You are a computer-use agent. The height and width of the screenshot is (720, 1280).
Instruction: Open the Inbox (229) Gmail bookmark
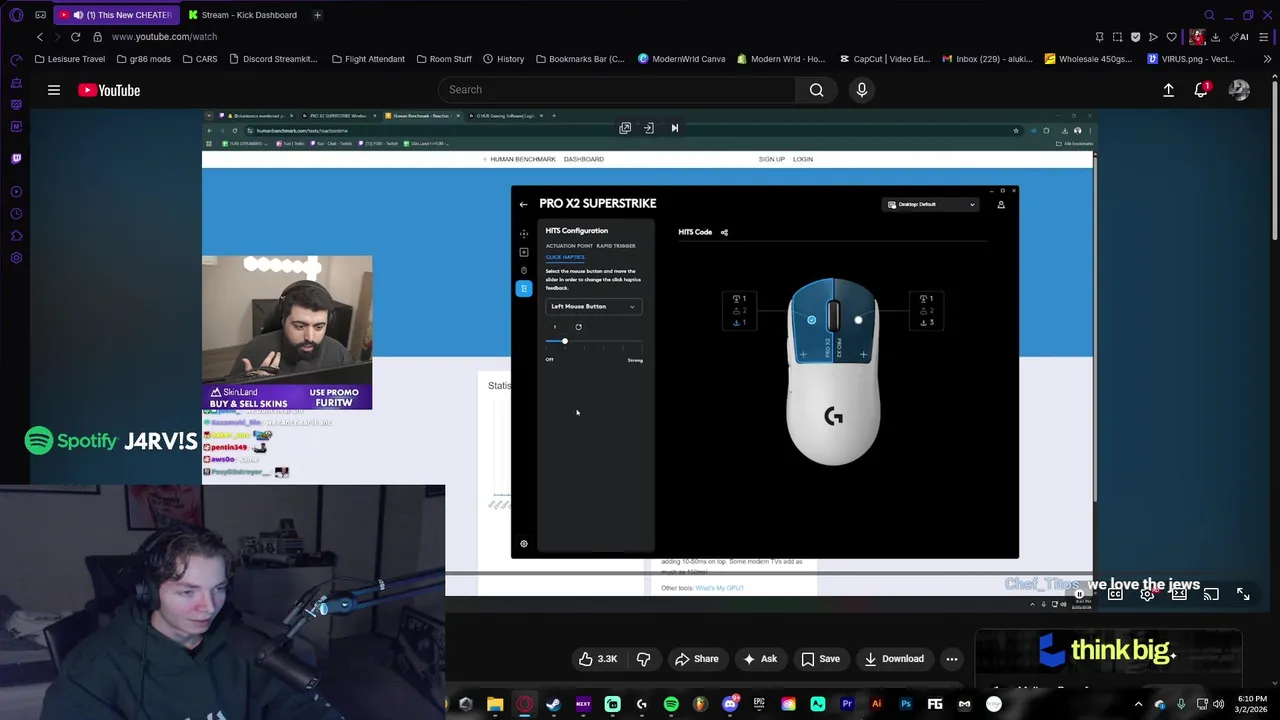987,59
